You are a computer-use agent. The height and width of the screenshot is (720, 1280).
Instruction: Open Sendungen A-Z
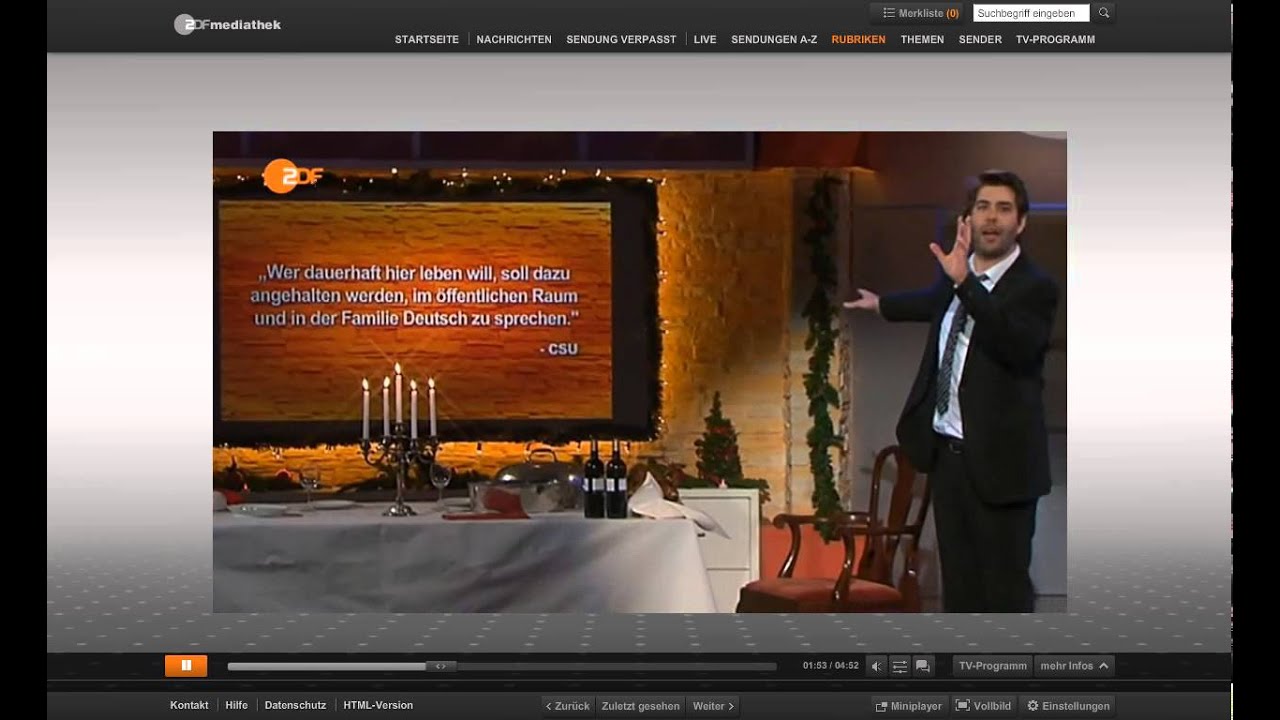[774, 40]
